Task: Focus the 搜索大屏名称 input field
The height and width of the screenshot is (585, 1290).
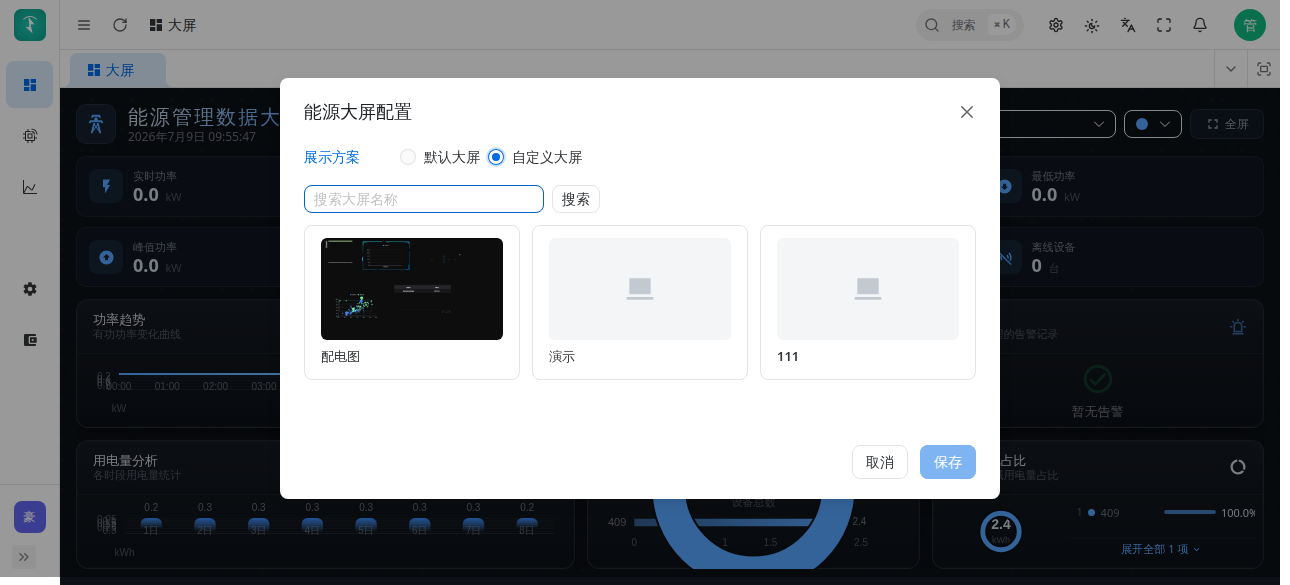Action: (424, 199)
